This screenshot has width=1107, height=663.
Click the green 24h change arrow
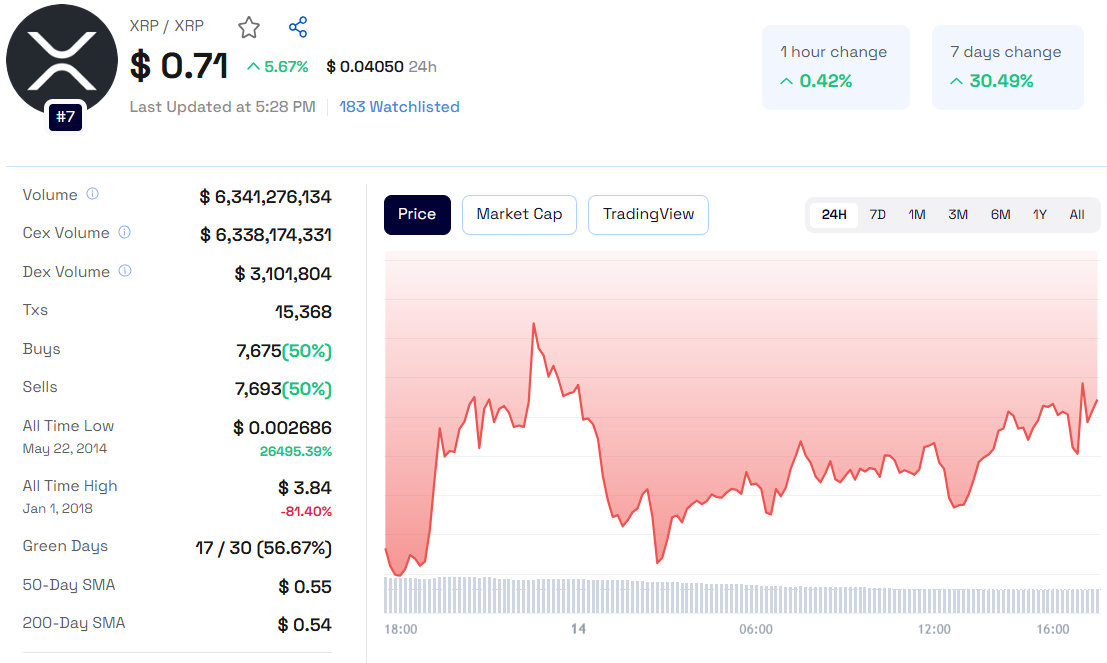[253, 66]
